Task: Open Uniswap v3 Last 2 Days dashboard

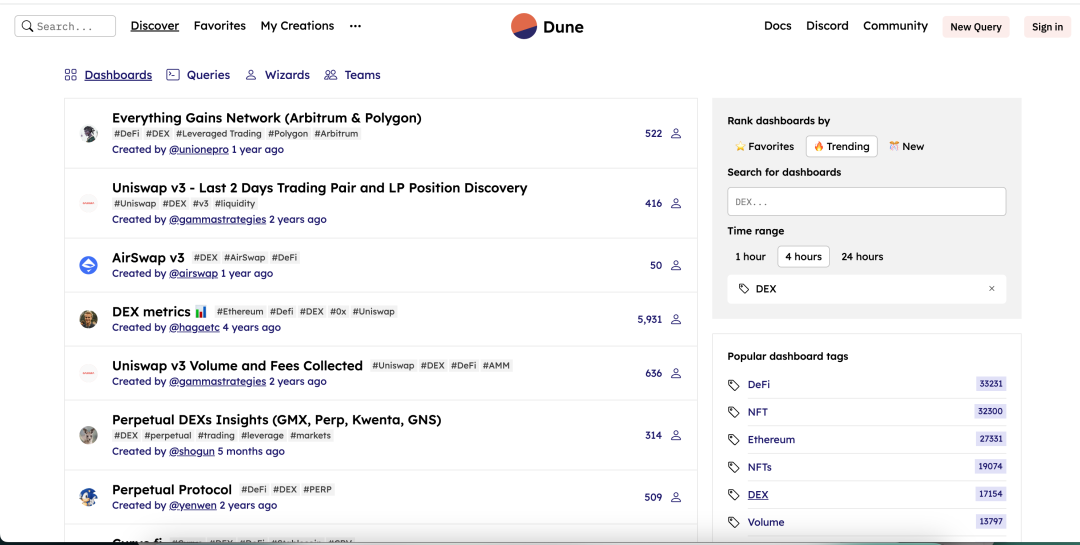Action: pyautogui.click(x=320, y=188)
